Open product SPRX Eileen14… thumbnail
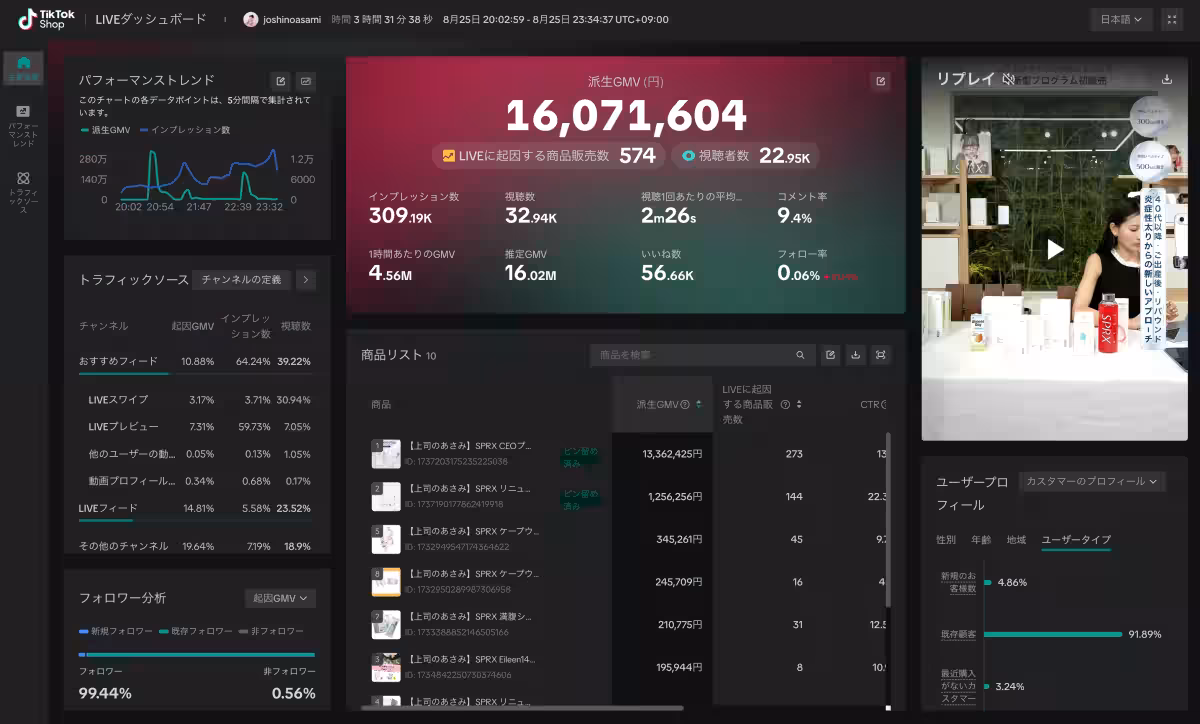1200x724 pixels. click(386, 668)
